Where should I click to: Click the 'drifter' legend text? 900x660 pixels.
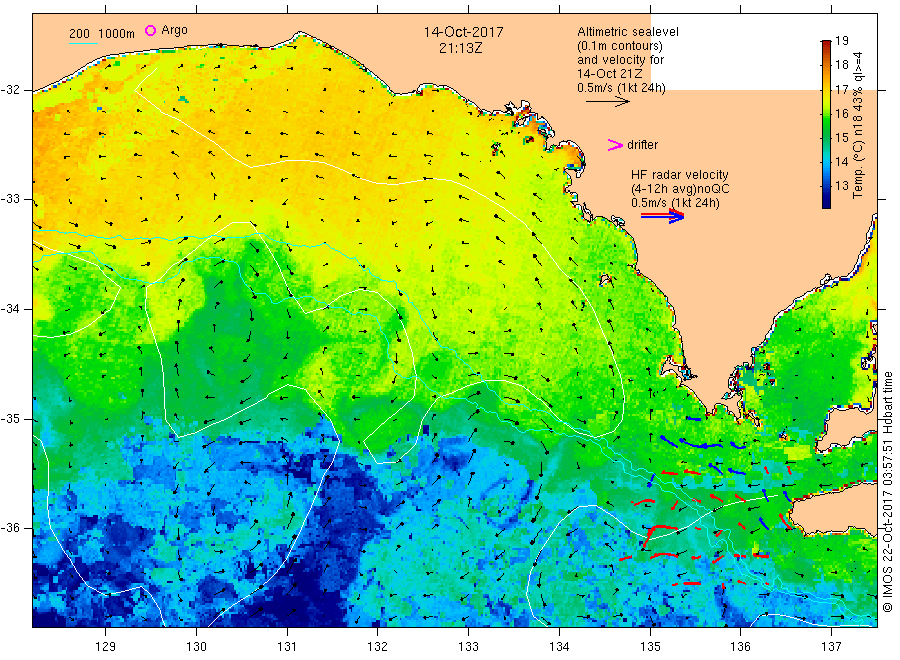tap(642, 145)
